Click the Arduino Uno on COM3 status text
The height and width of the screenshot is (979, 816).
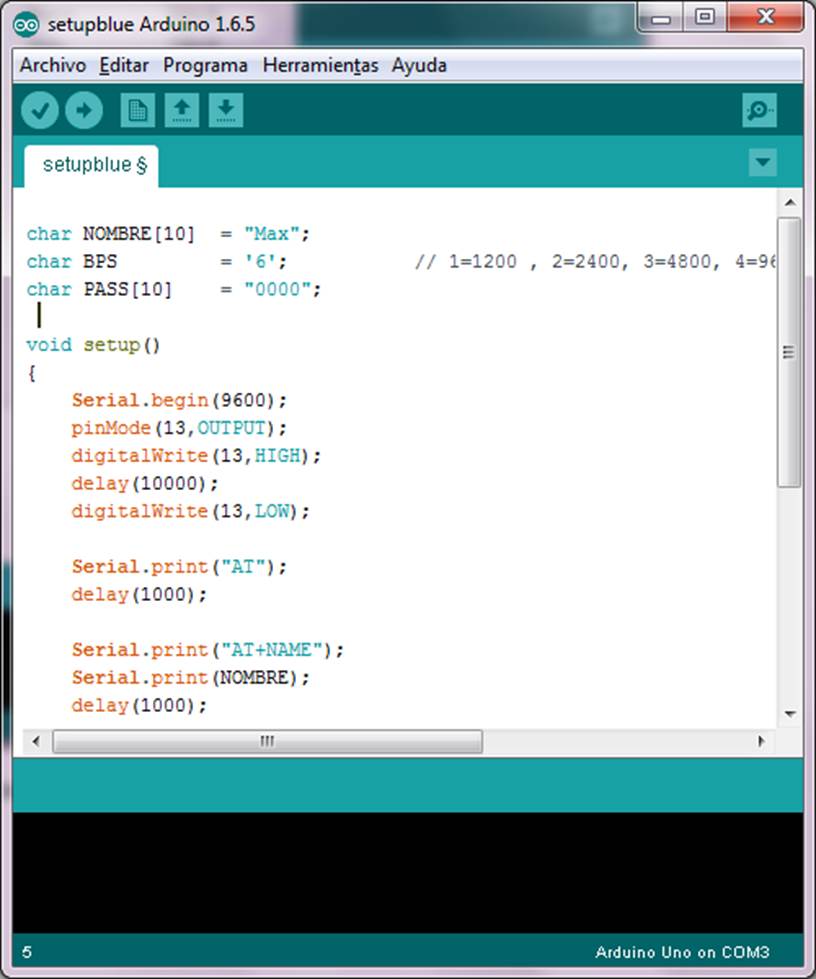pyautogui.click(x=682, y=952)
